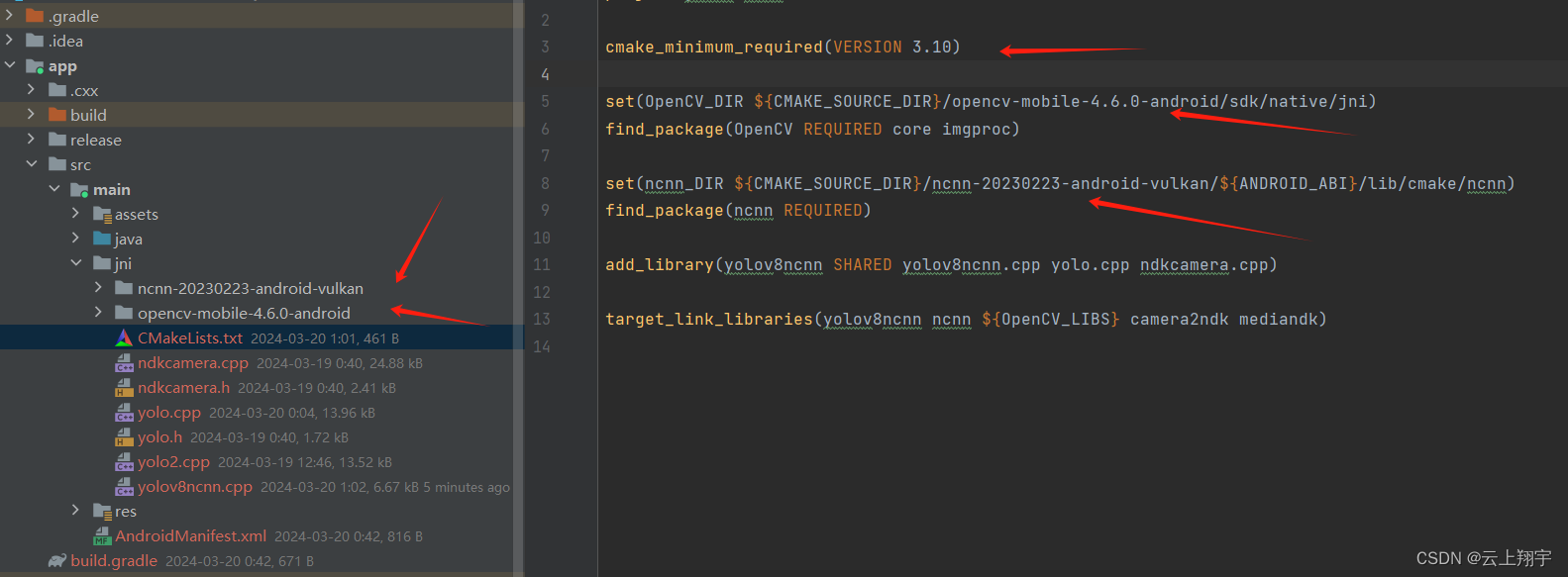
Task: Select the release folder label
Action: [x=96, y=140]
